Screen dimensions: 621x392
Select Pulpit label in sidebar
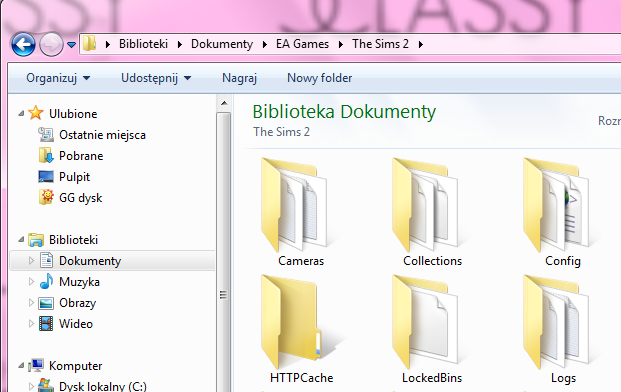pyautogui.click(x=74, y=177)
